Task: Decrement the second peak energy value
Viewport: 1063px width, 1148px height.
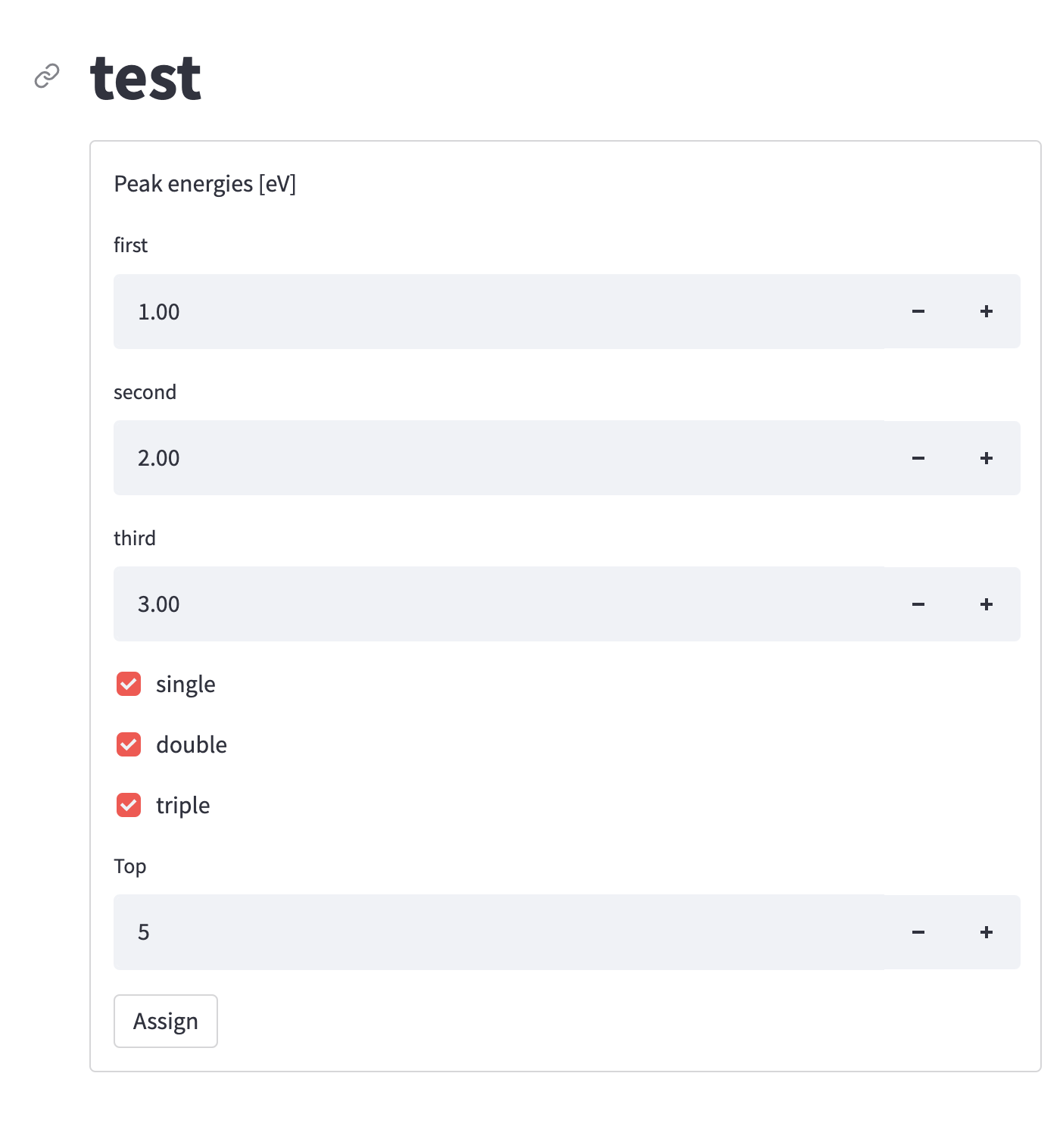Action: click(x=918, y=458)
